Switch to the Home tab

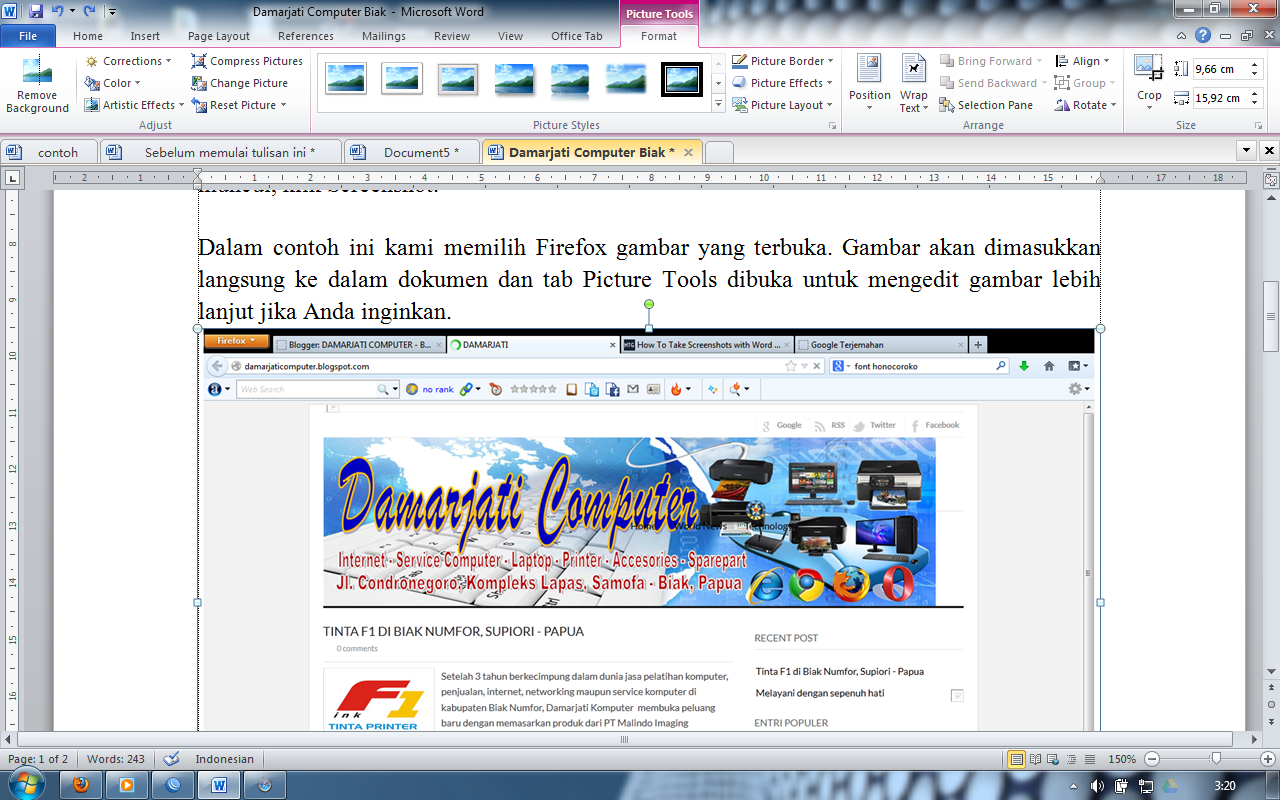[x=88, y=36]
